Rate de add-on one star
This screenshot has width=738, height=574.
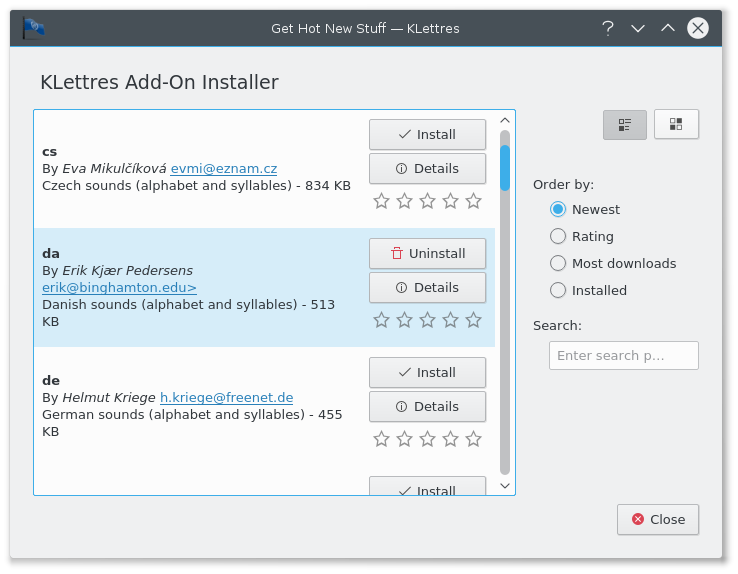[381, 439]
